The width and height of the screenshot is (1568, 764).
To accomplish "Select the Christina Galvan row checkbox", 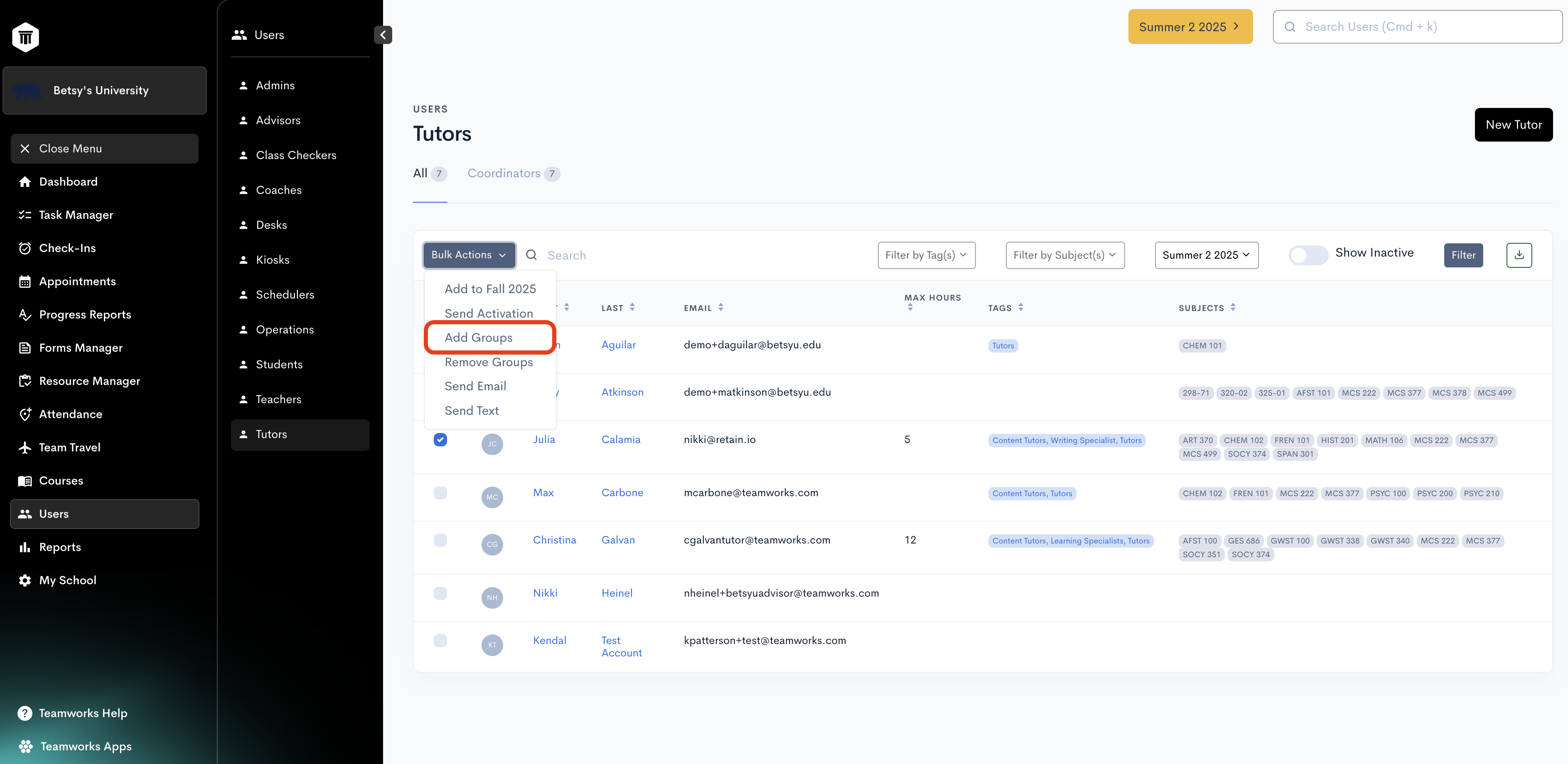I will pyautogui.click(x=440, y=540).
